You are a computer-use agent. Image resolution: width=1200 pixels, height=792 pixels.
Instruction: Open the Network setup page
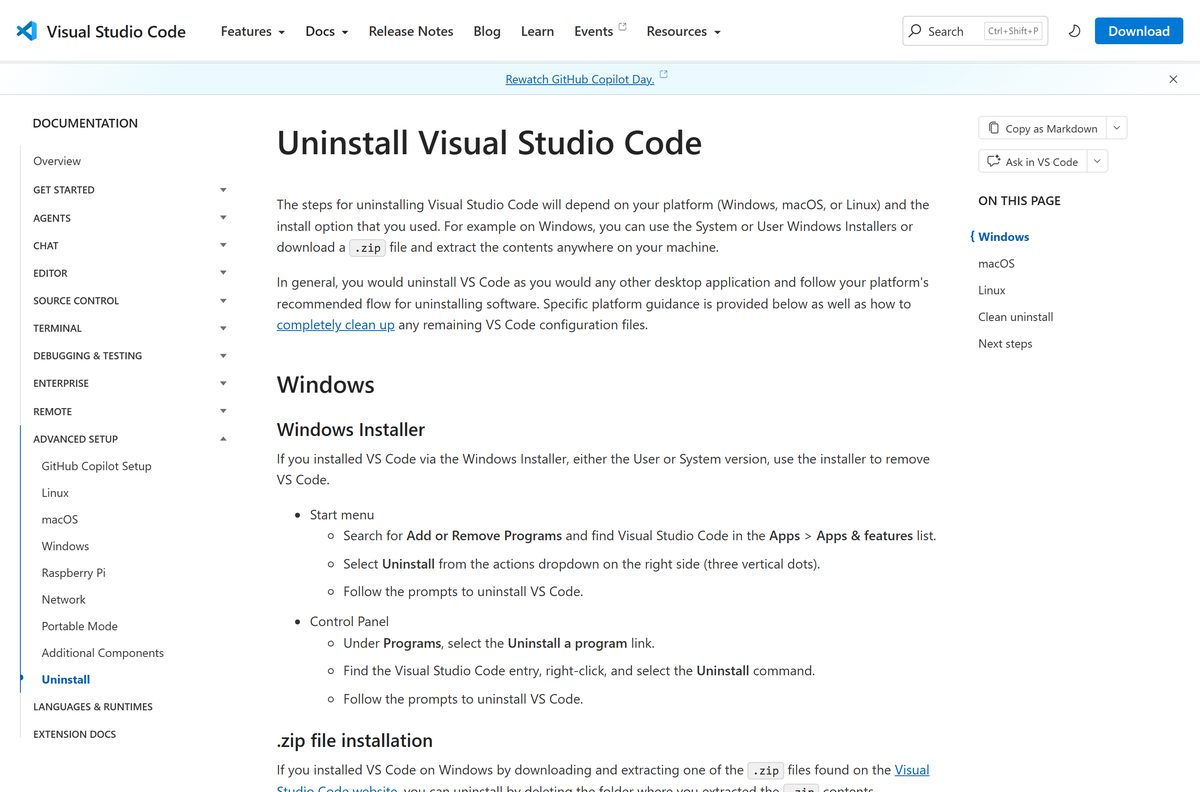[64, 600]
